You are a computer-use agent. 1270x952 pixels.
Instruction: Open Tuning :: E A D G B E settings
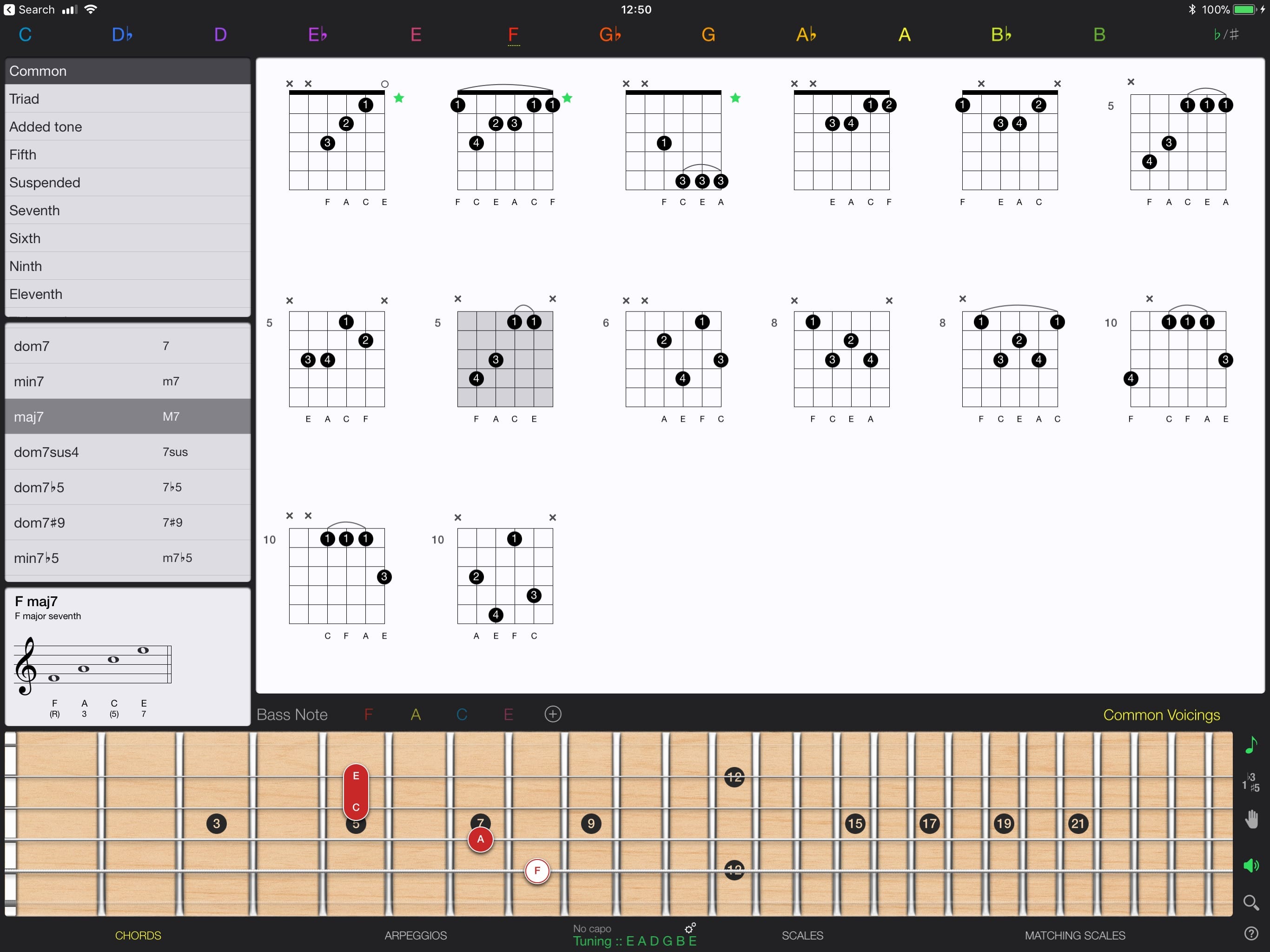click(x=635, y=940)
